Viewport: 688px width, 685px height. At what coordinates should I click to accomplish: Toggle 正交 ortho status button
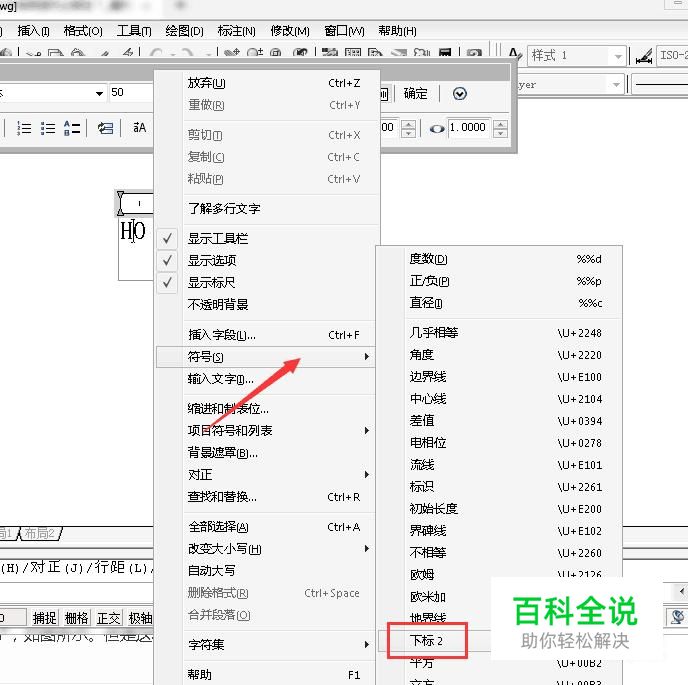(108, 618)
